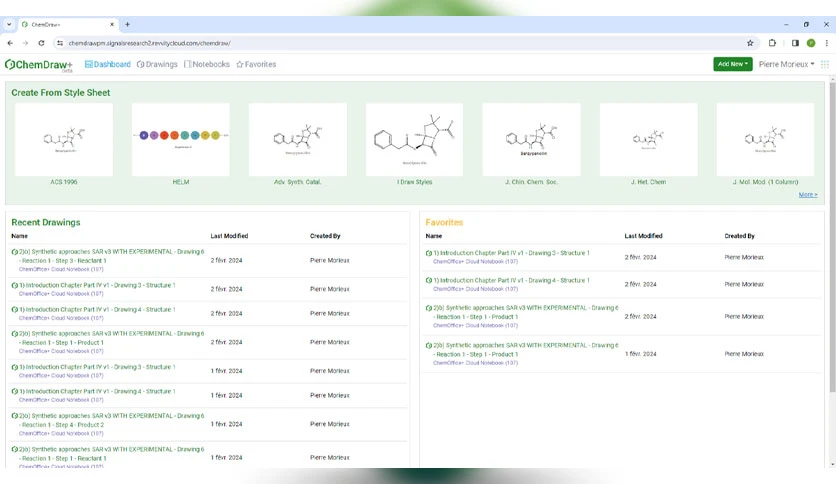Choose J. Mol. Mod. (1 Column) style sheet
Viewport: 836px width, 484px height.
765,140
